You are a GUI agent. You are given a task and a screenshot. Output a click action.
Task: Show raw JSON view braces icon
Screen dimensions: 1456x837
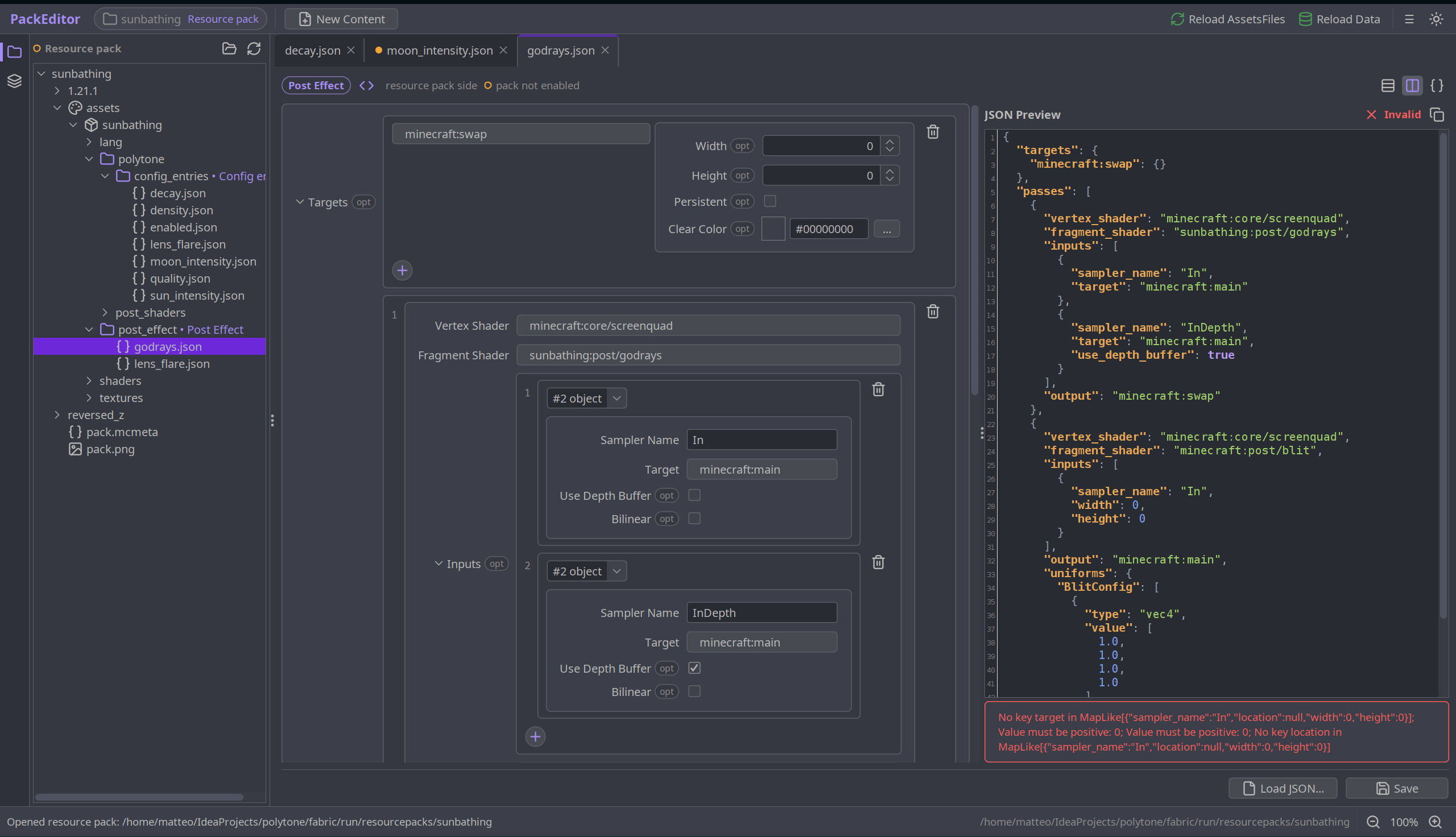[1437, 86]
